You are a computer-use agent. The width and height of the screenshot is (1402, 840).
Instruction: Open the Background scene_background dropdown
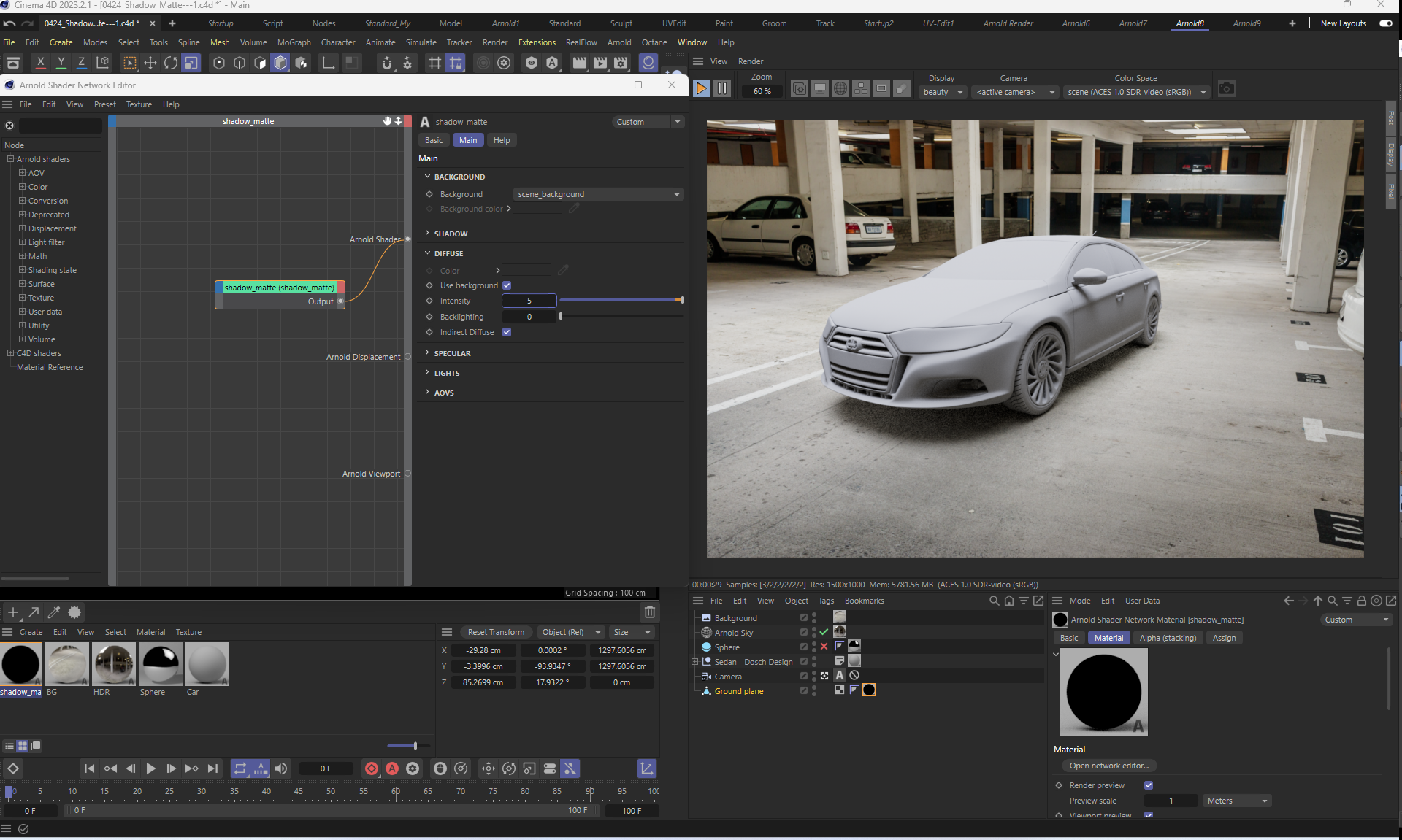[598, 194]
